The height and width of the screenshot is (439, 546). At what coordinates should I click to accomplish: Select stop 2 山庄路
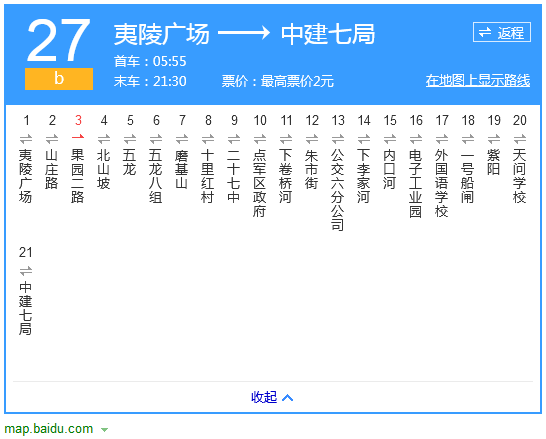pyautogui.click(x=52, y=169)
